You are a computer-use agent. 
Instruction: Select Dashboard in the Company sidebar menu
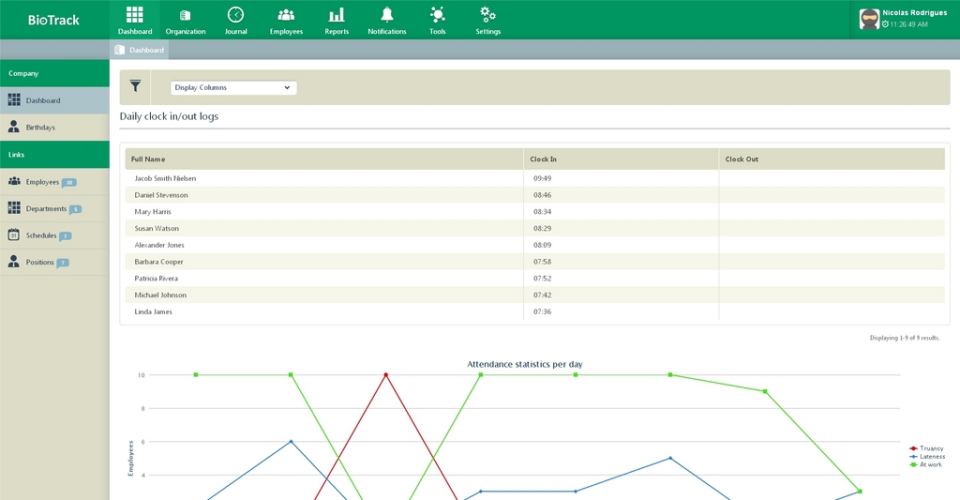tap(54, 100)
